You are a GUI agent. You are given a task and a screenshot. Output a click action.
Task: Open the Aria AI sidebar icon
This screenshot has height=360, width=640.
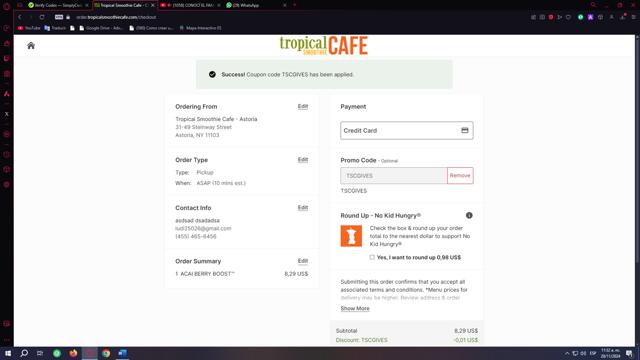(x=7, y=93)
